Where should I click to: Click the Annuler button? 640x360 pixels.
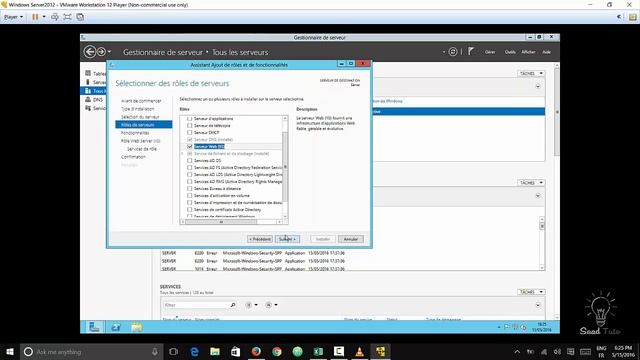tap(350, 239)
